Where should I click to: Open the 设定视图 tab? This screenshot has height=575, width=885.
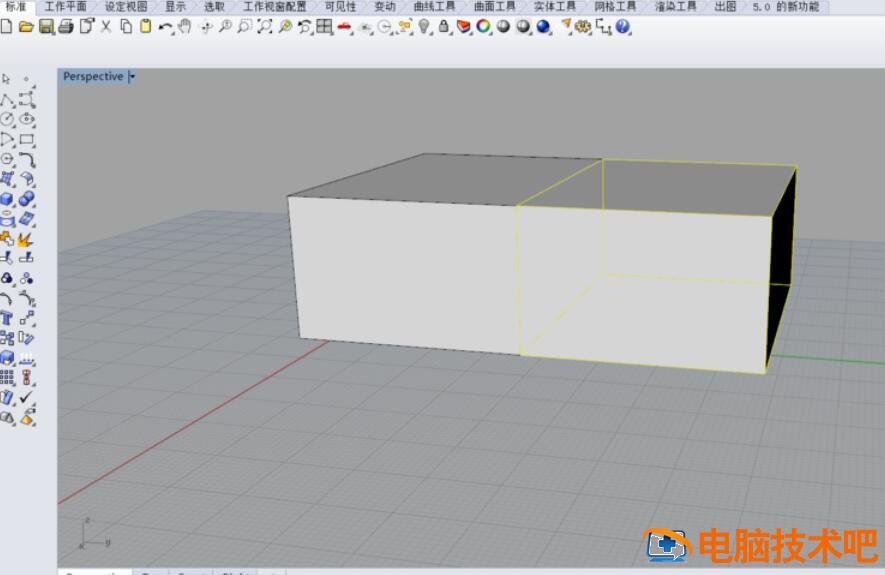[x=126, y=7]
